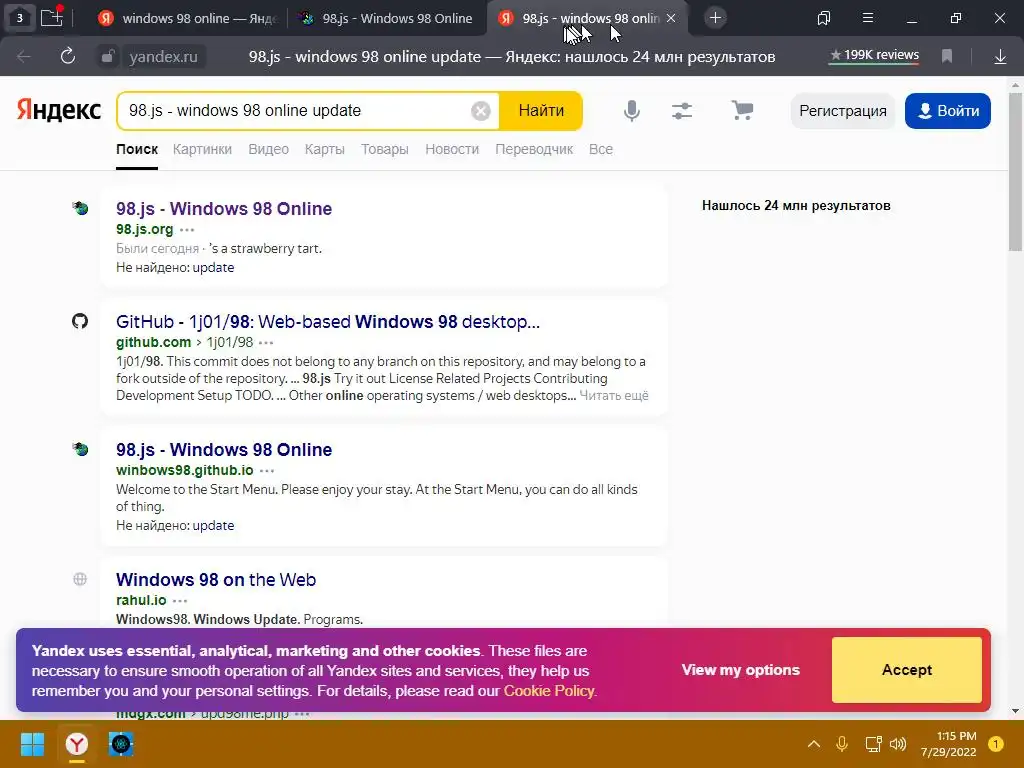The width and height of the screenshot is (1024, 768).
Task: Switch to '98.js - Windows 98 Online' tab
Action: [387, 18]
